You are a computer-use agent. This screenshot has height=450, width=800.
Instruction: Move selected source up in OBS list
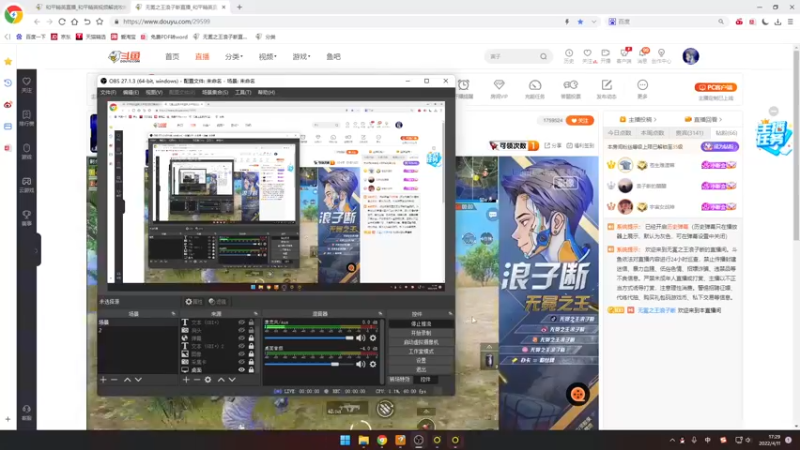click(221, 380)
